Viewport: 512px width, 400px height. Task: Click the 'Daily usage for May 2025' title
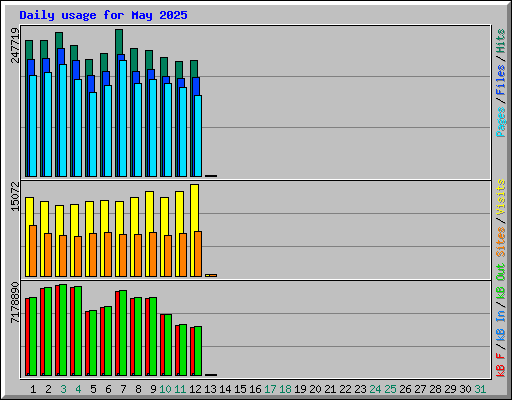click(103, 15)
